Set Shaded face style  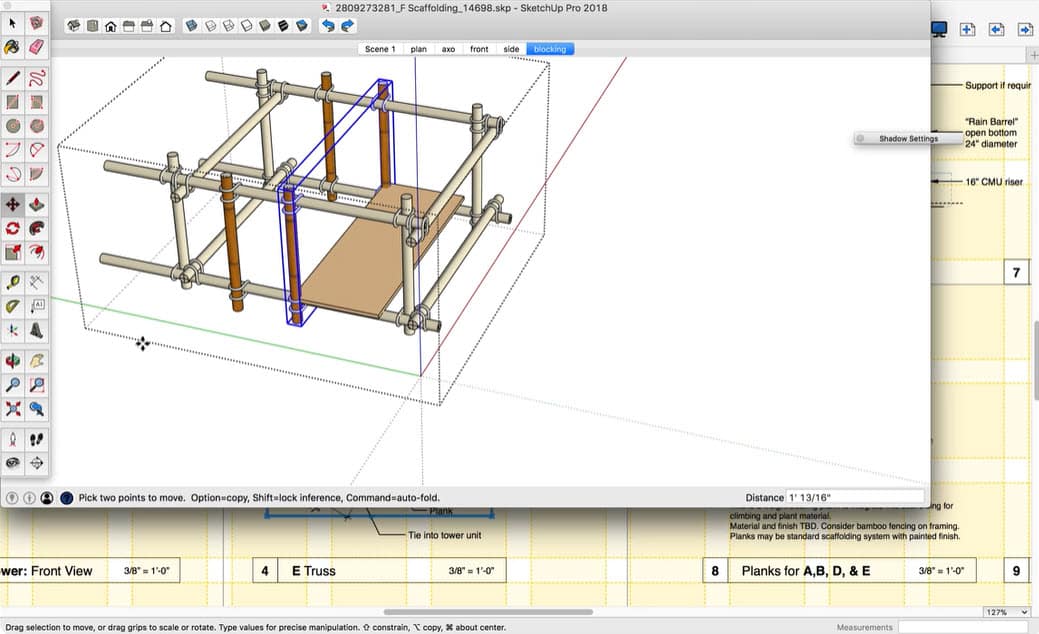point(265,26)
